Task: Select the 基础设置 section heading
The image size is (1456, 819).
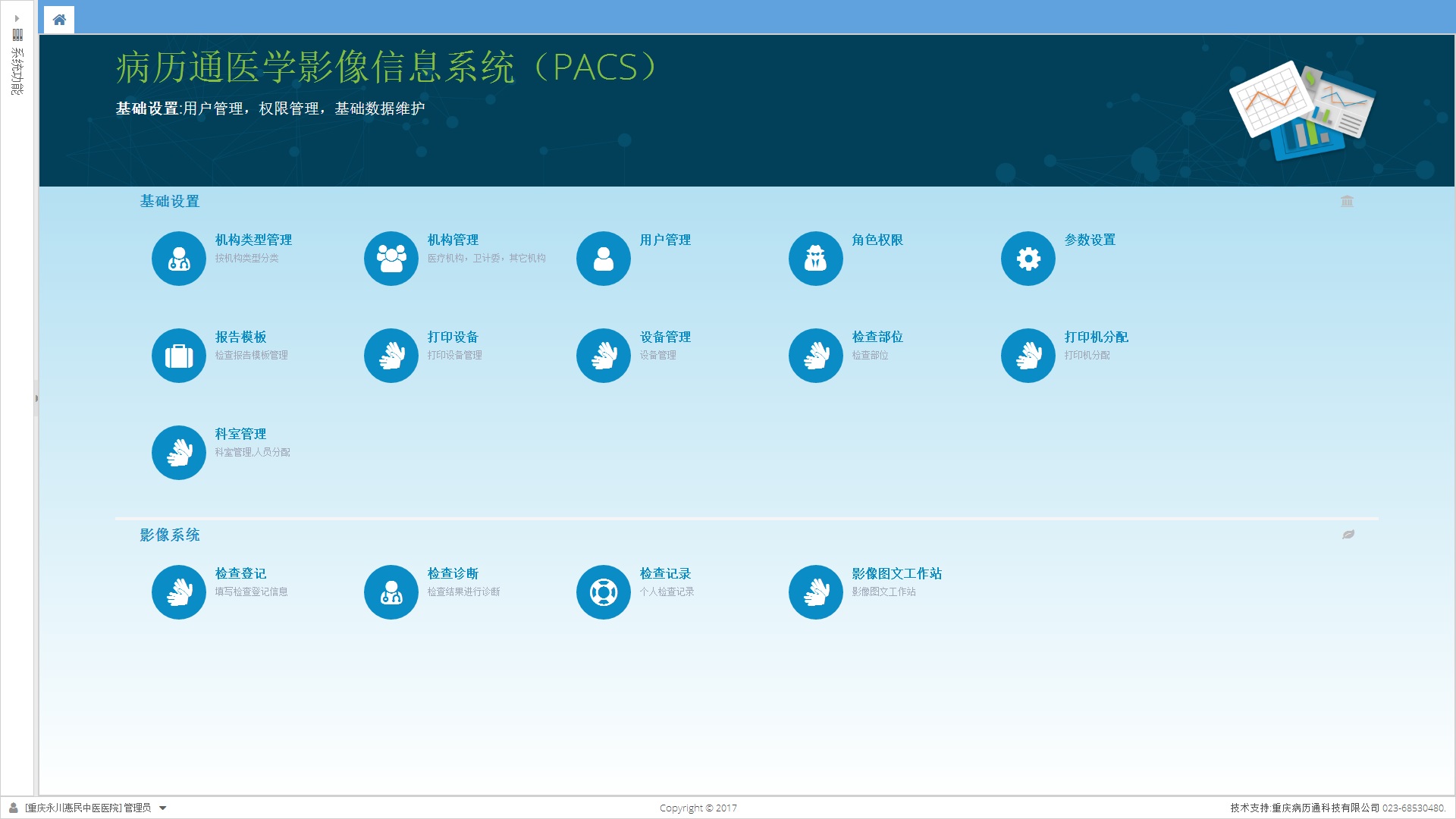Action: (170, 201)
